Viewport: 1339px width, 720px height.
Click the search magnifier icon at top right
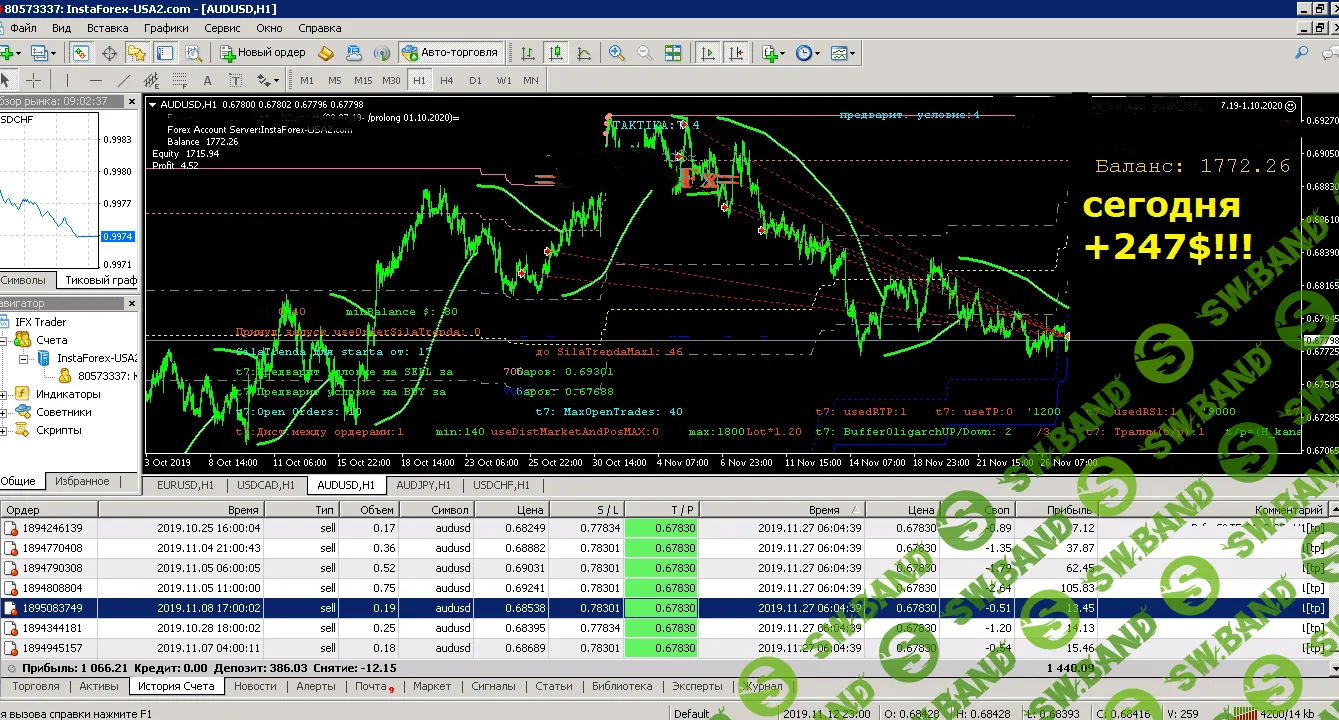[x=1301, y=53]
